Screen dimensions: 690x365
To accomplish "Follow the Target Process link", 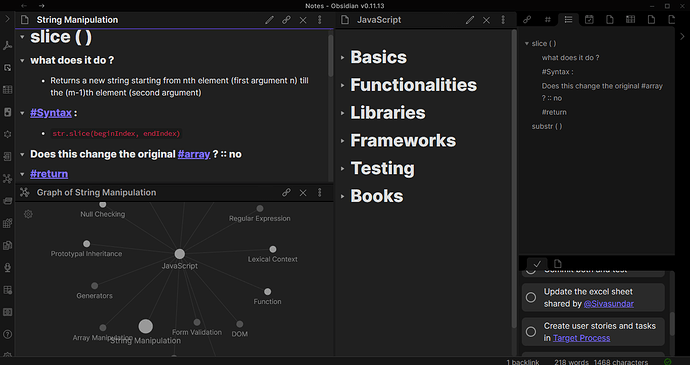I will click(x=581, y=338).
